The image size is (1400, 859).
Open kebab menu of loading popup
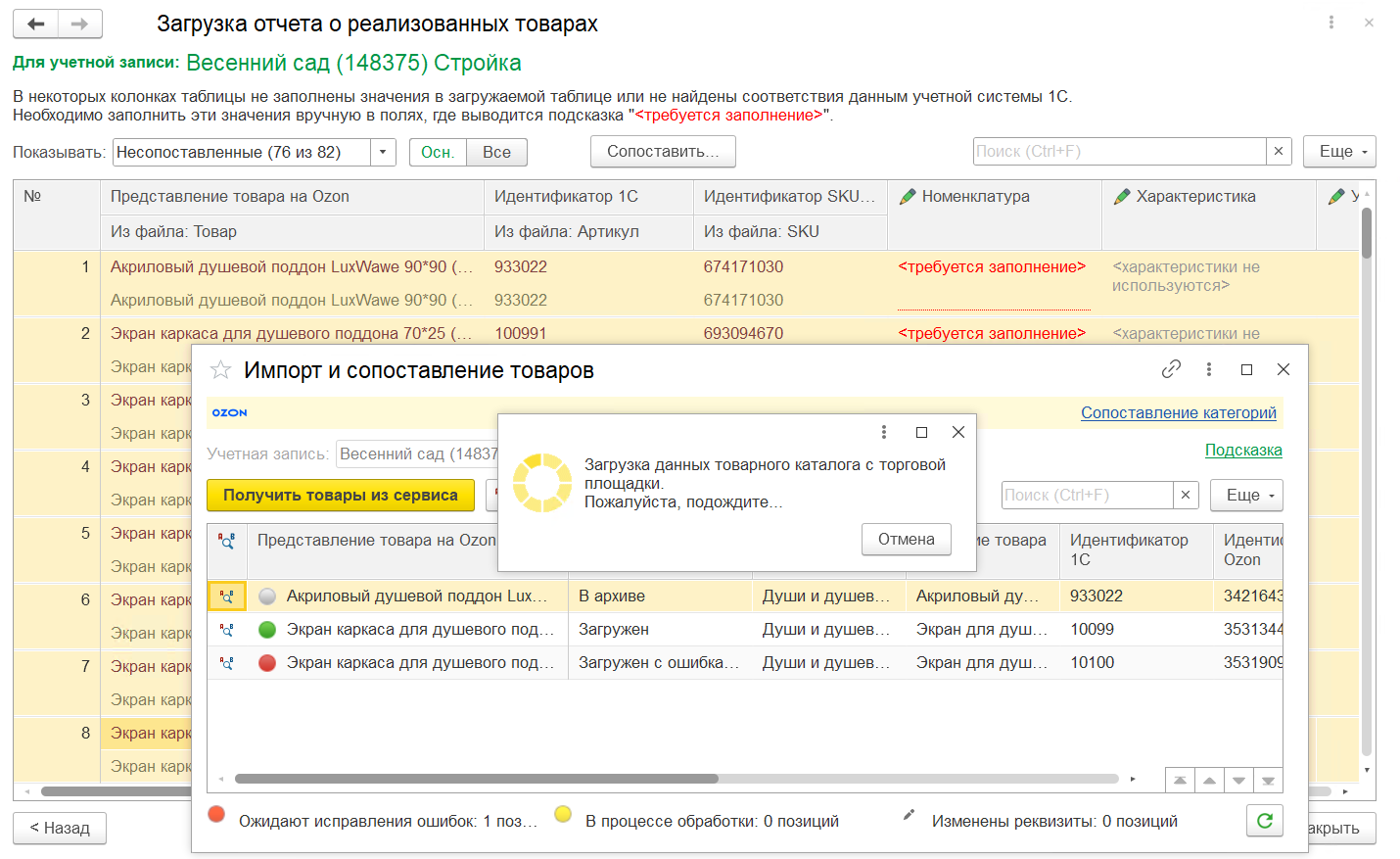coord(884,432)
